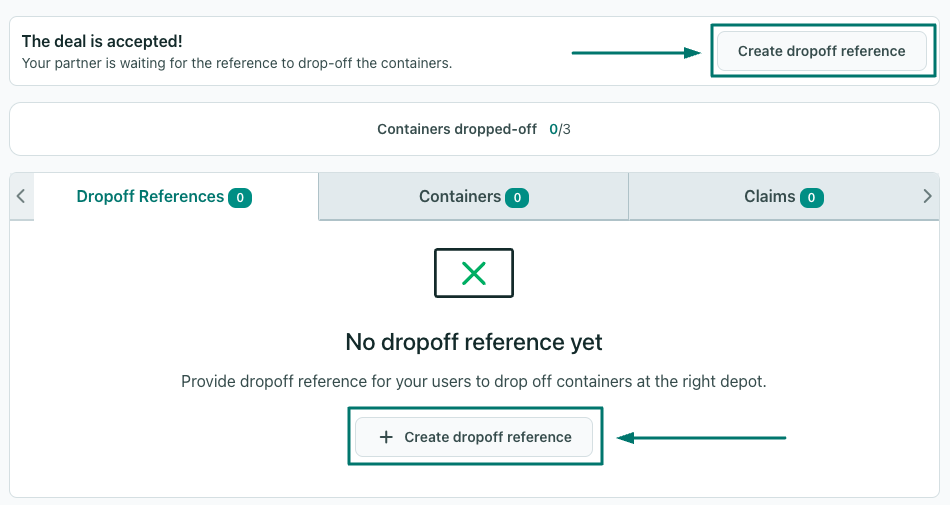
Task: Click the green arrow pointing at lower button
Action: click(701, 437)
